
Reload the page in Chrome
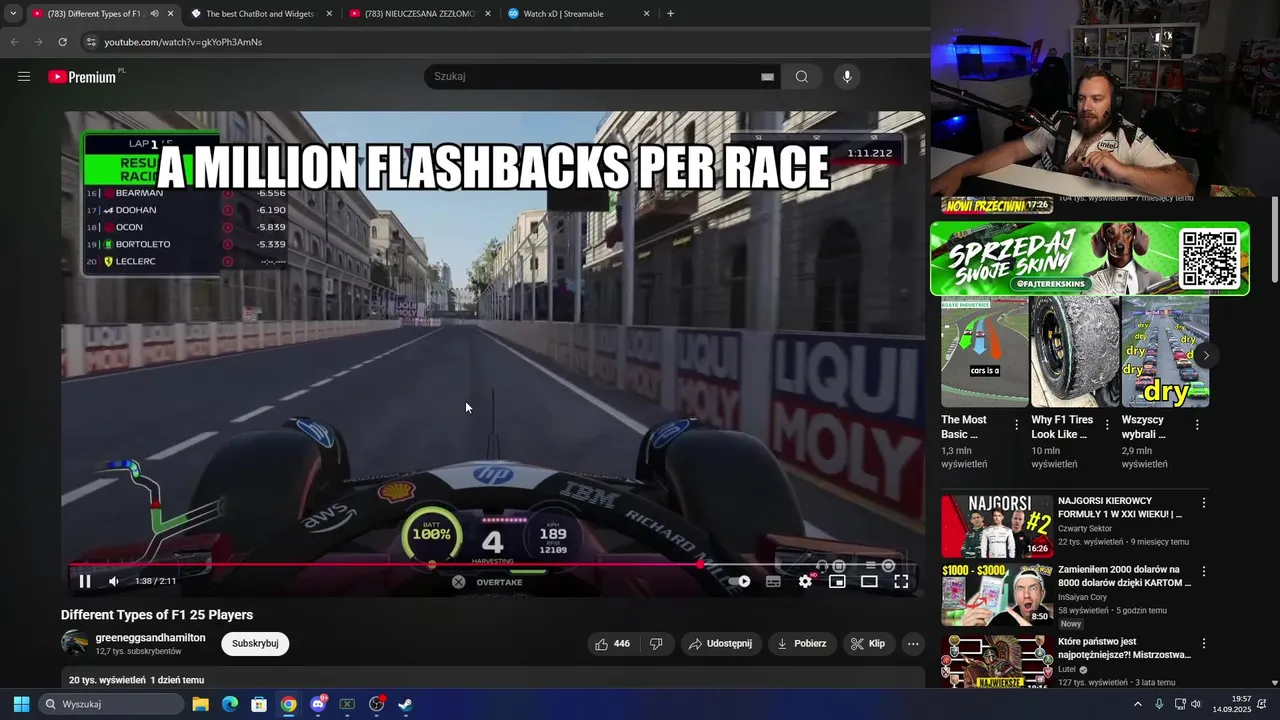[62, 42]
